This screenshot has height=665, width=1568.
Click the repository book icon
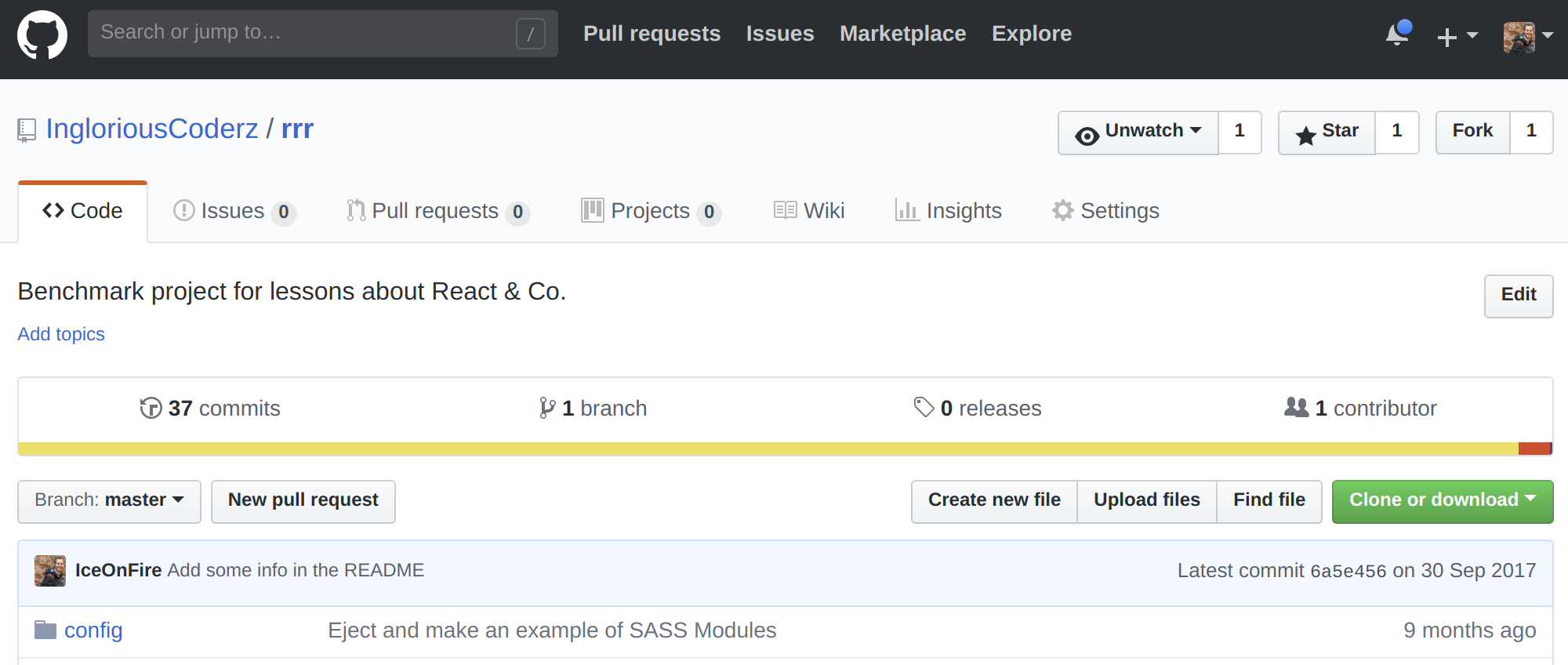pos(27,130)
